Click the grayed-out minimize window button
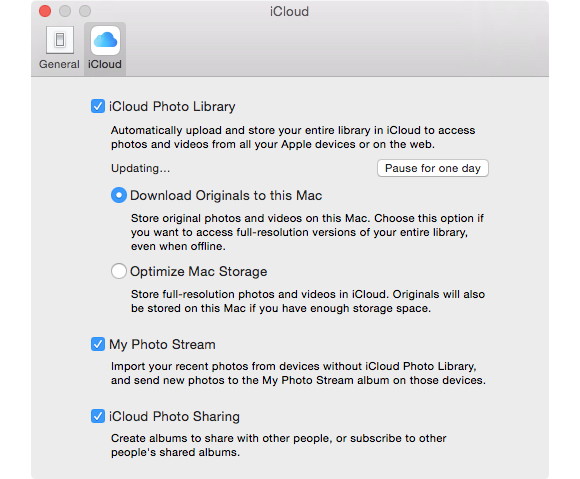 click(65, 11)
